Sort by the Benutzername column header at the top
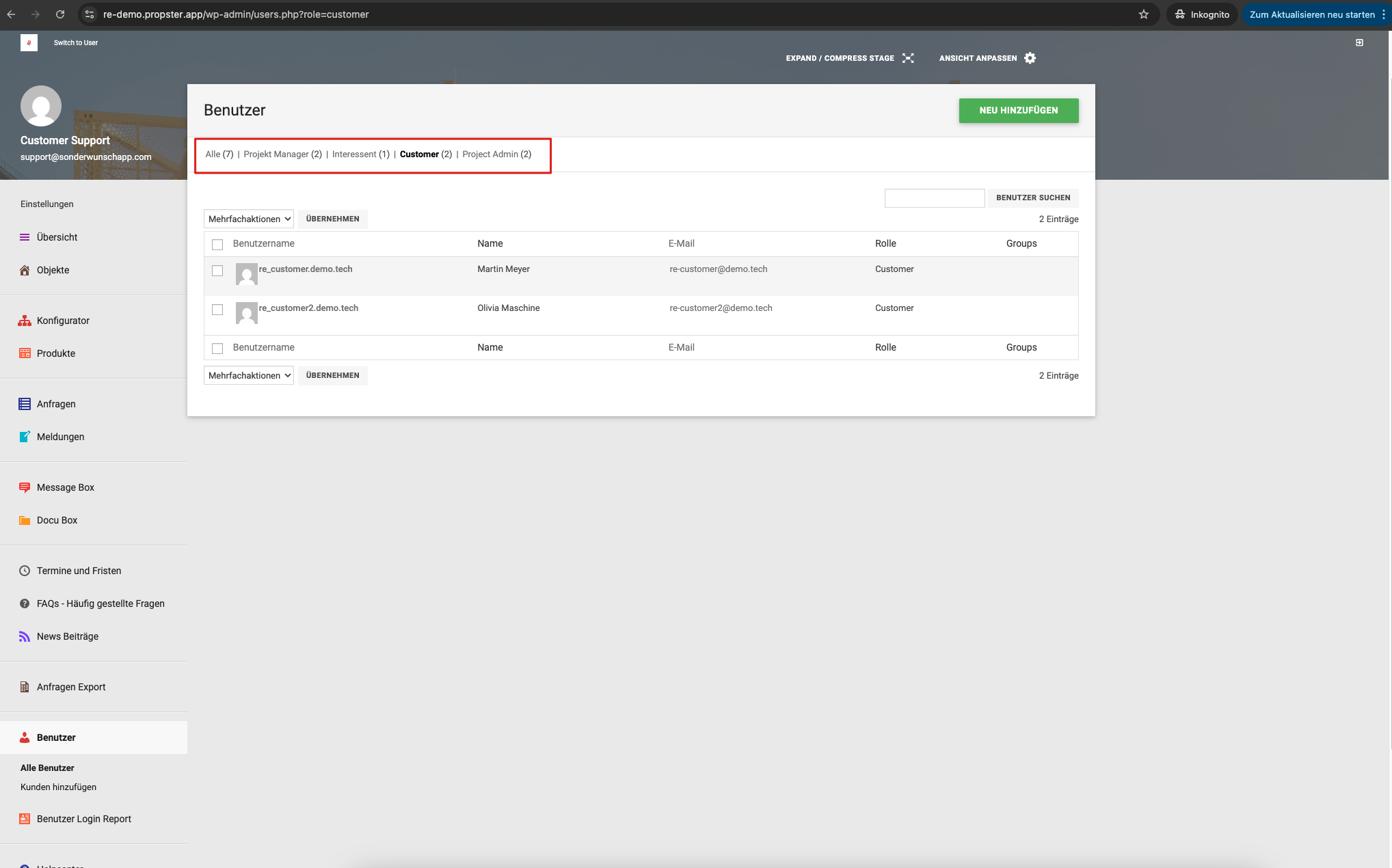This screenshot has height=868, width=1392. (x=264, y=244)
